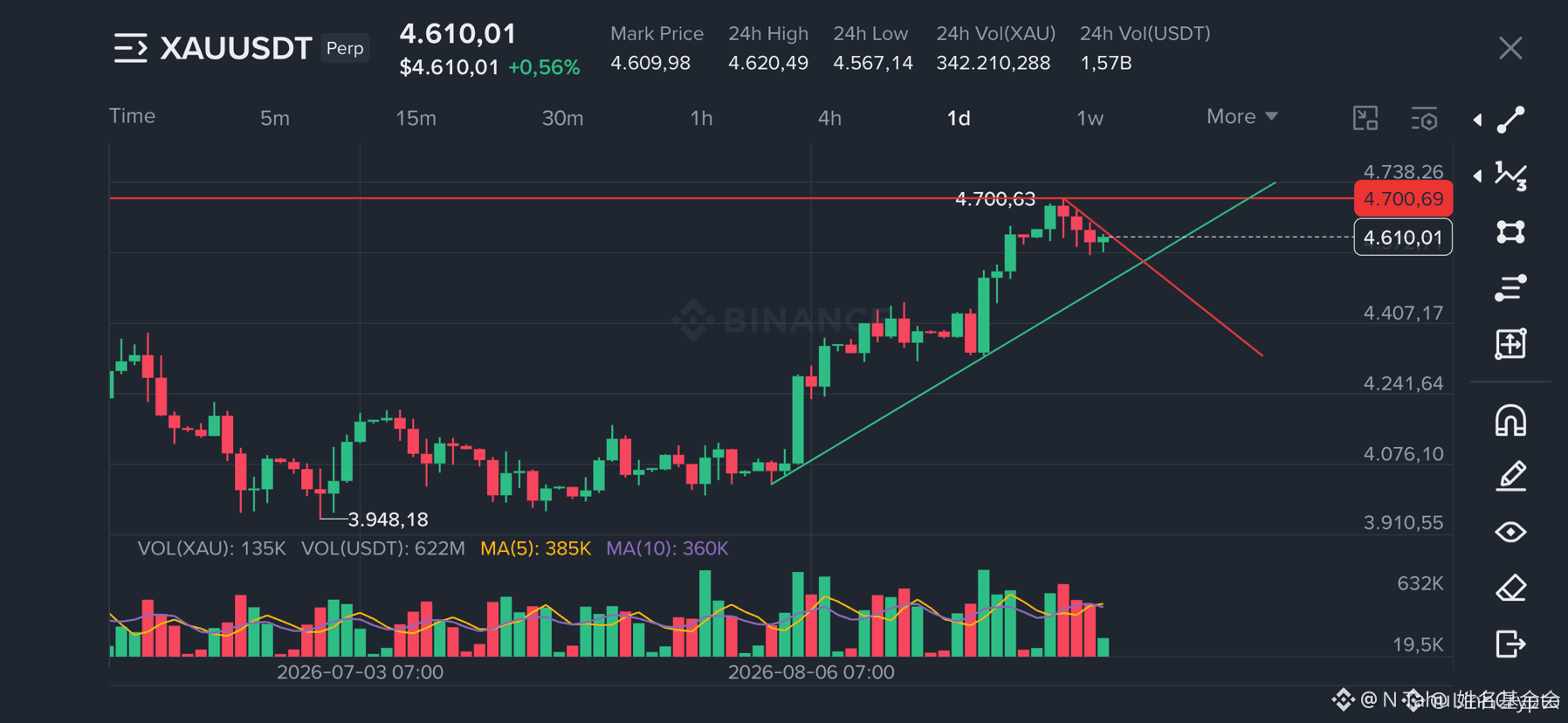Select the Time chart view
Viewport: 1568px width, 723px height.
click(132, 116)
